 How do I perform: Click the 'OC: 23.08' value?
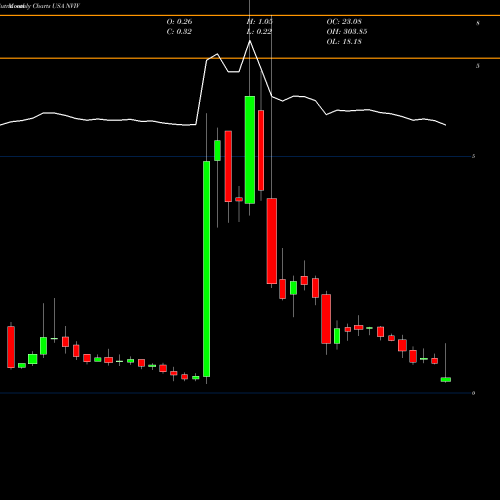point(344,22)
